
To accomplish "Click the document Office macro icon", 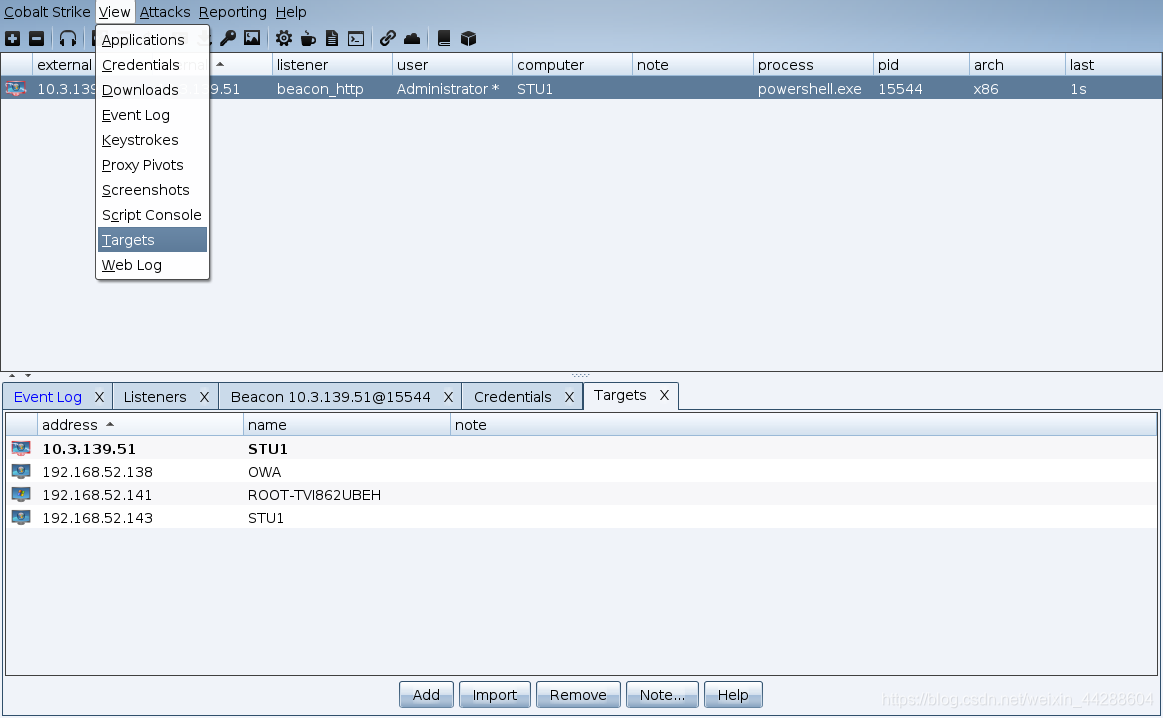I will pos(332,39).
